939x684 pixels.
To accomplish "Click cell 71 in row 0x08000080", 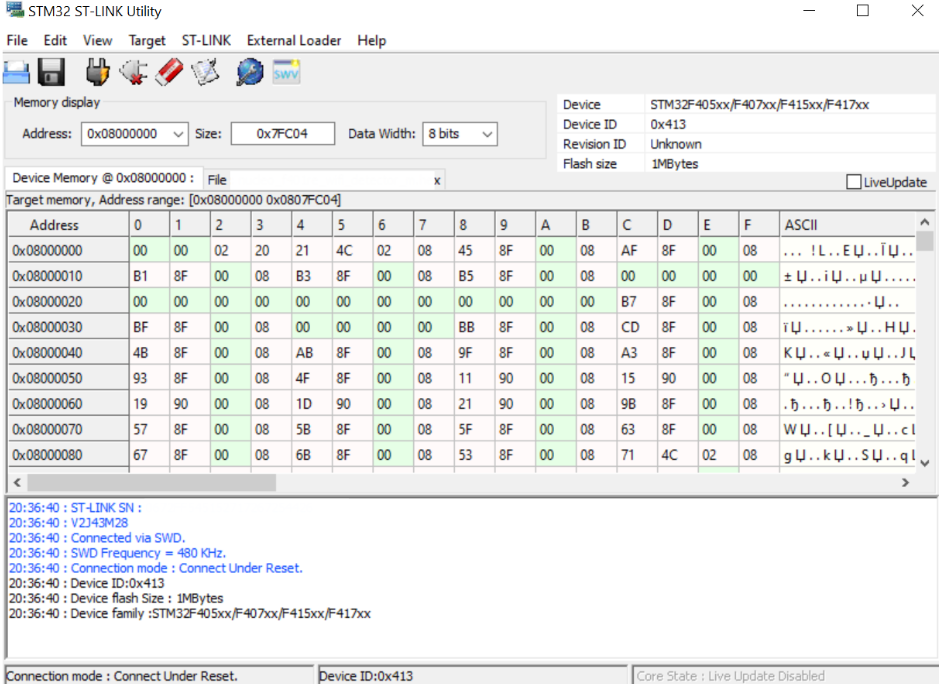I will coord(637,455).
